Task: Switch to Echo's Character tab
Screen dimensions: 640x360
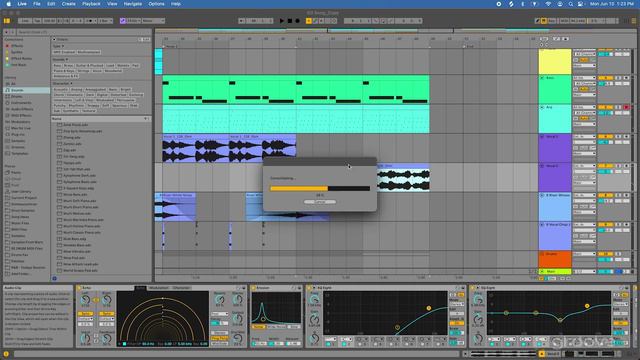Action: coord(181,288)
